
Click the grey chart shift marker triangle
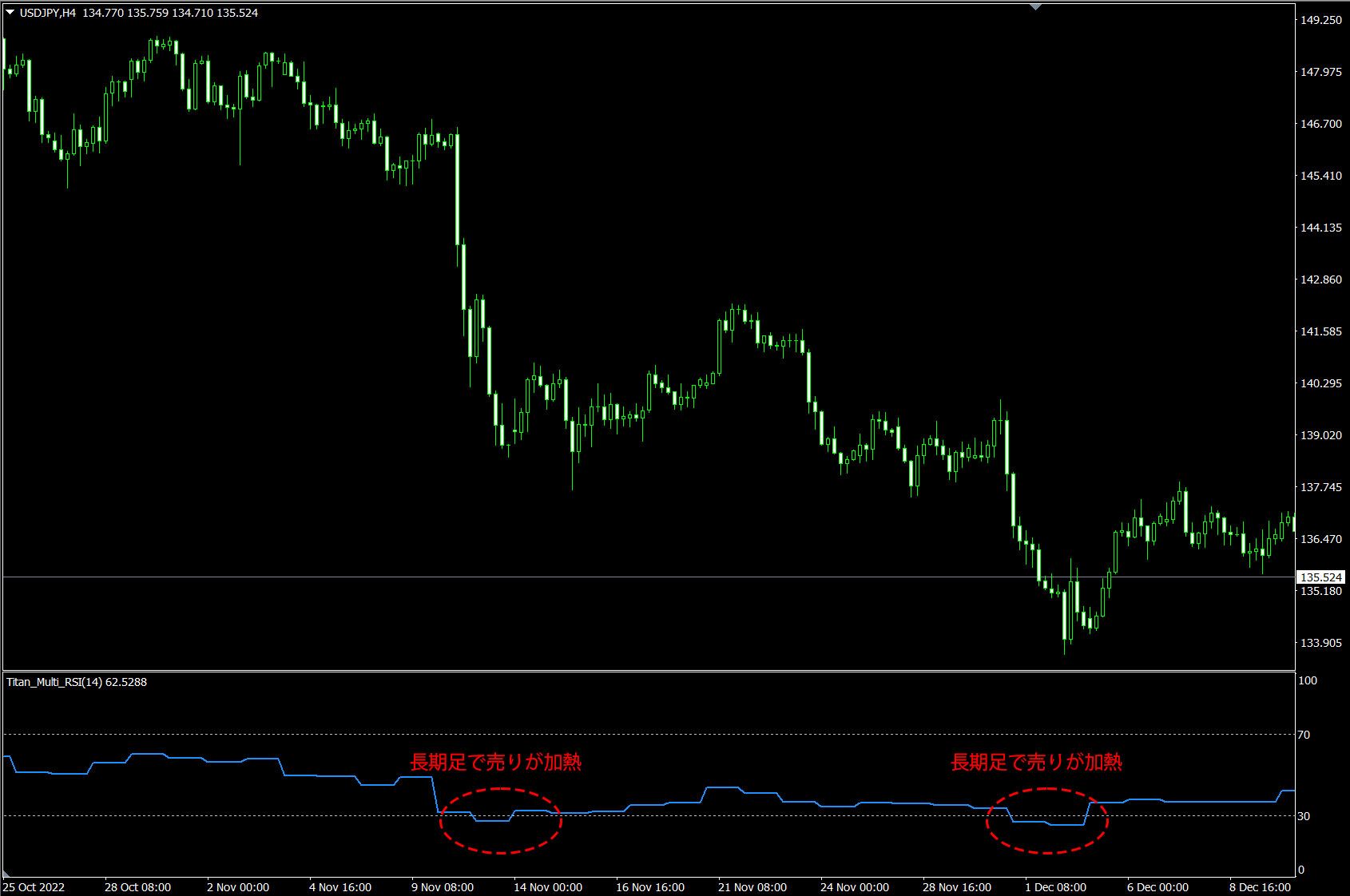[x=1036, y=6]
